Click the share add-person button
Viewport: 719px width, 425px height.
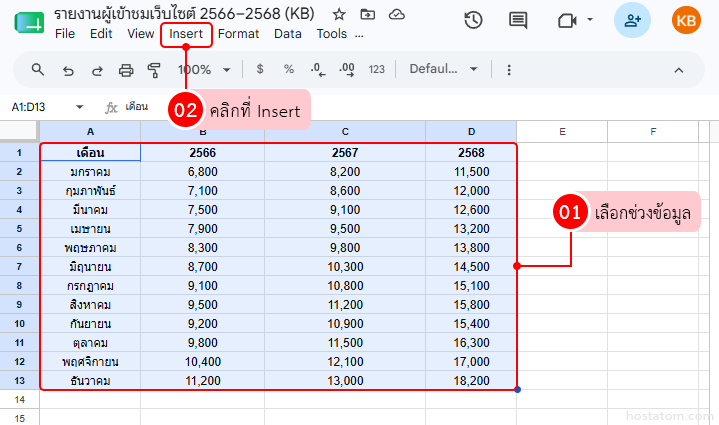632,20
